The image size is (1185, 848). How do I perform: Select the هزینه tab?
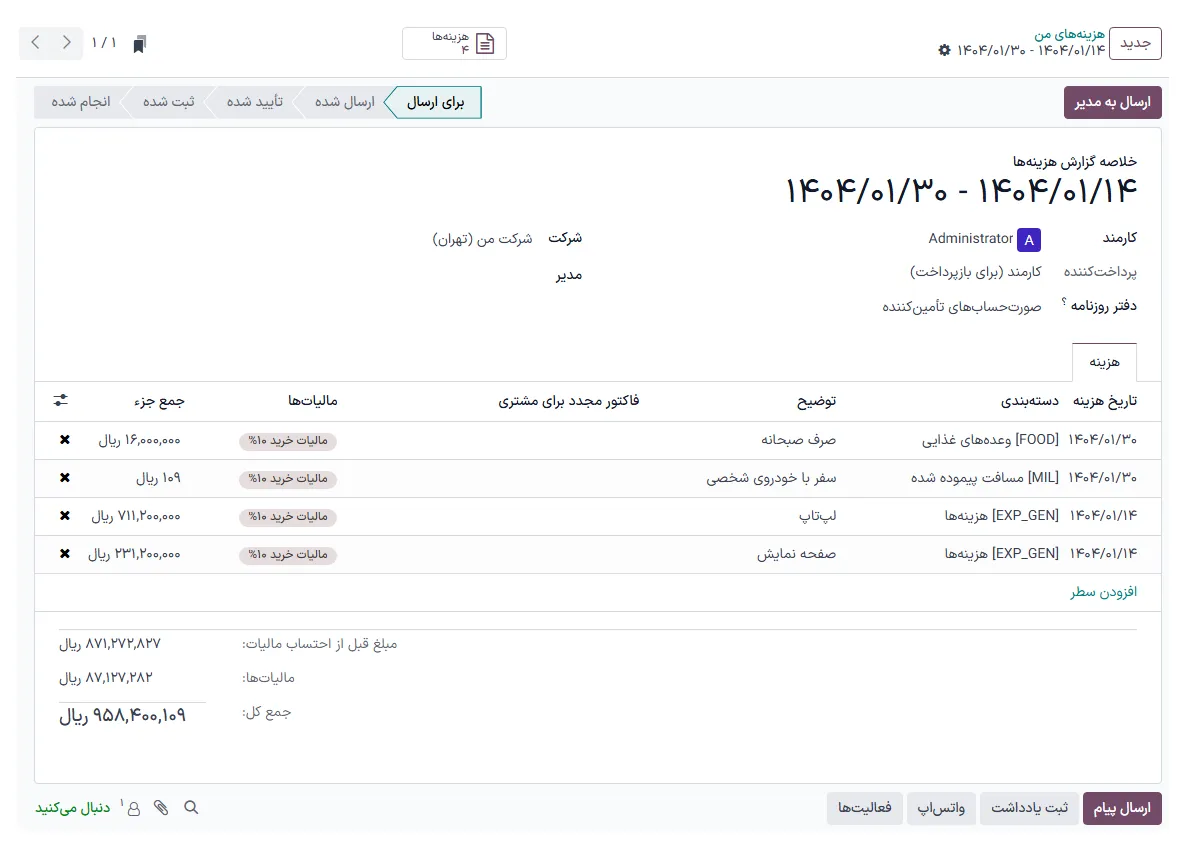pos(1104,362)
